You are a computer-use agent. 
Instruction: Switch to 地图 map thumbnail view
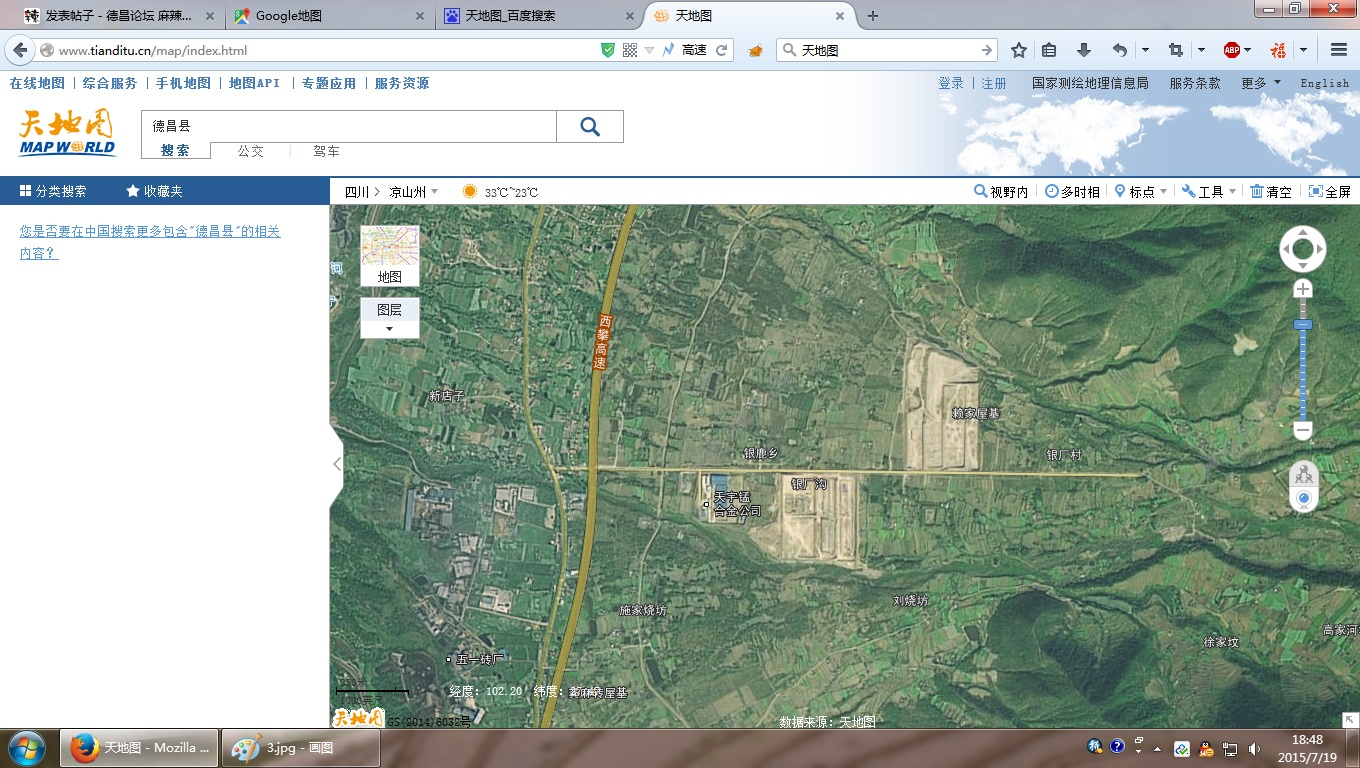point(390,256)
